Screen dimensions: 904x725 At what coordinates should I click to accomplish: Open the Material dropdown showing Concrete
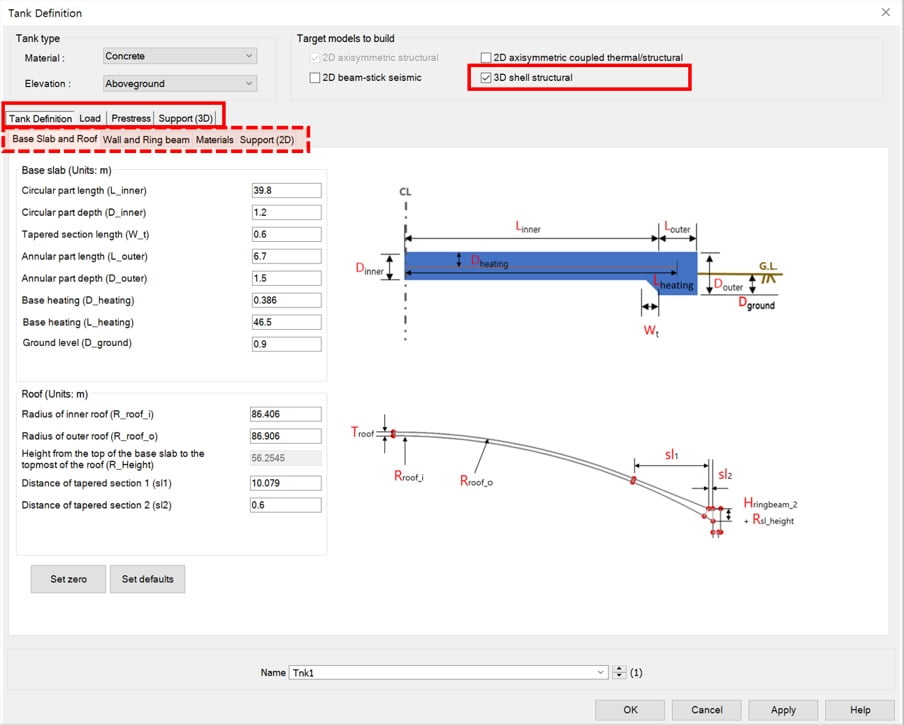[x=178, y=56]
